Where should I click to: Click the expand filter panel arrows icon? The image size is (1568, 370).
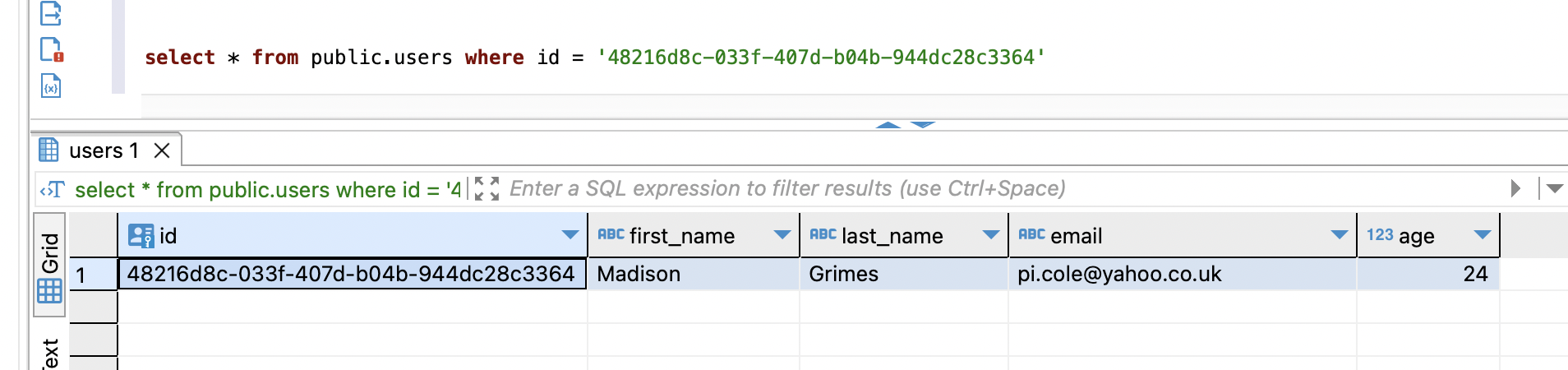coord(487,188)
